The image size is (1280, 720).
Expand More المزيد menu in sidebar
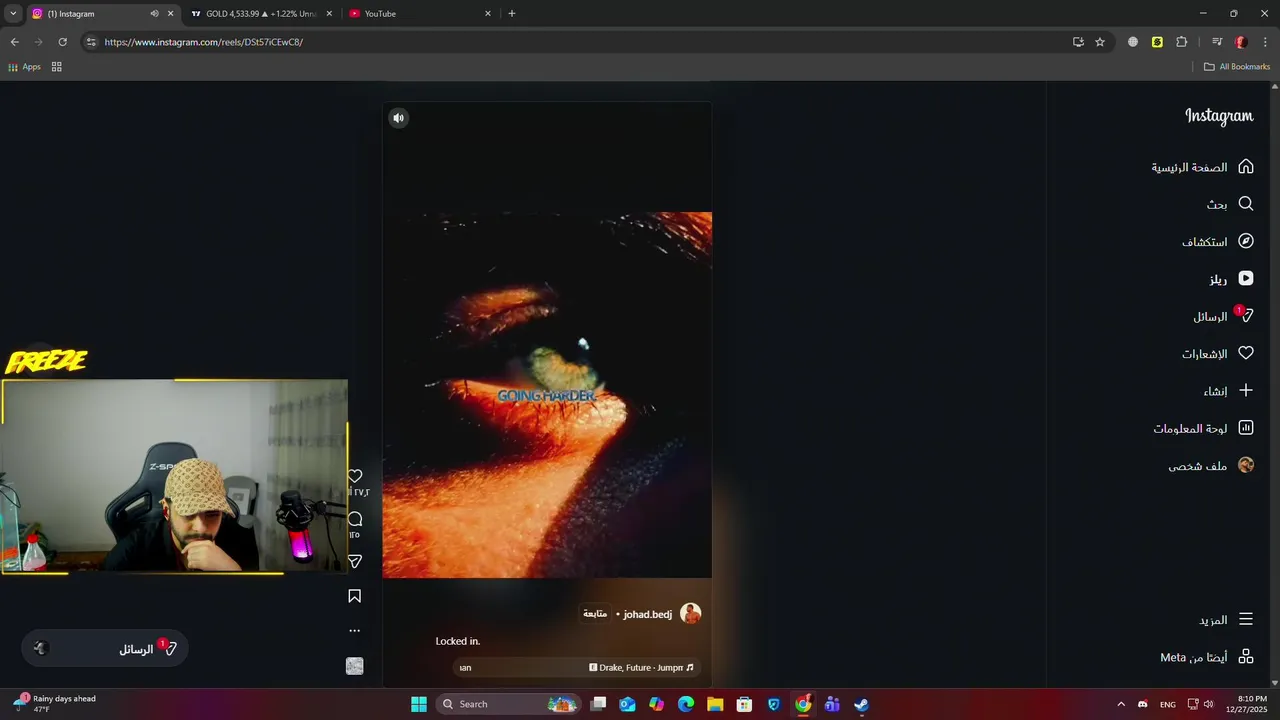coord(1226,620)
